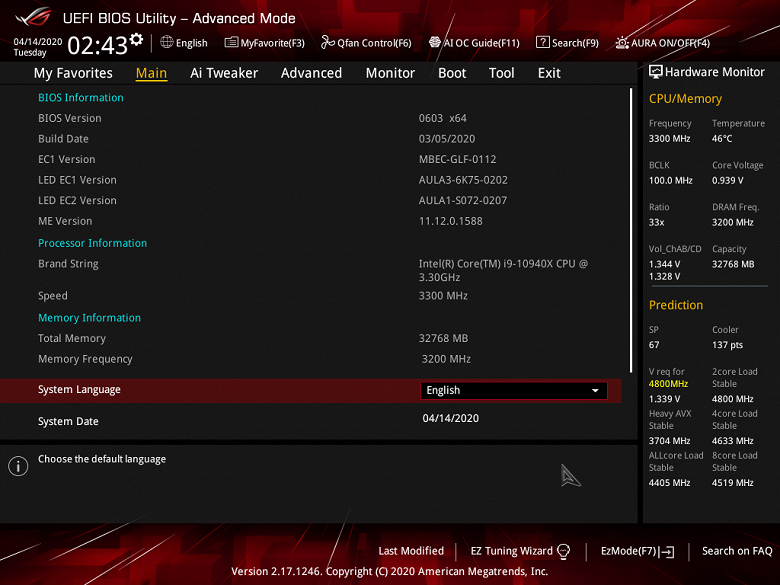Click the Processor Information heading
780x585 pixels.
[93, 243]
